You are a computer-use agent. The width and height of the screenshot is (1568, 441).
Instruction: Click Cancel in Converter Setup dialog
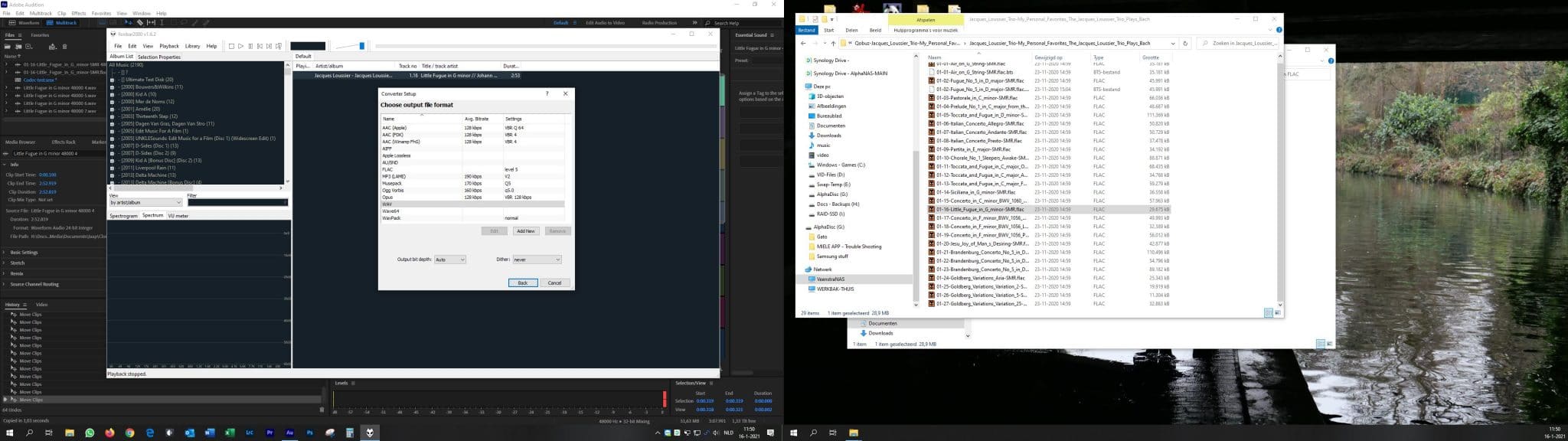click(555, 283)
